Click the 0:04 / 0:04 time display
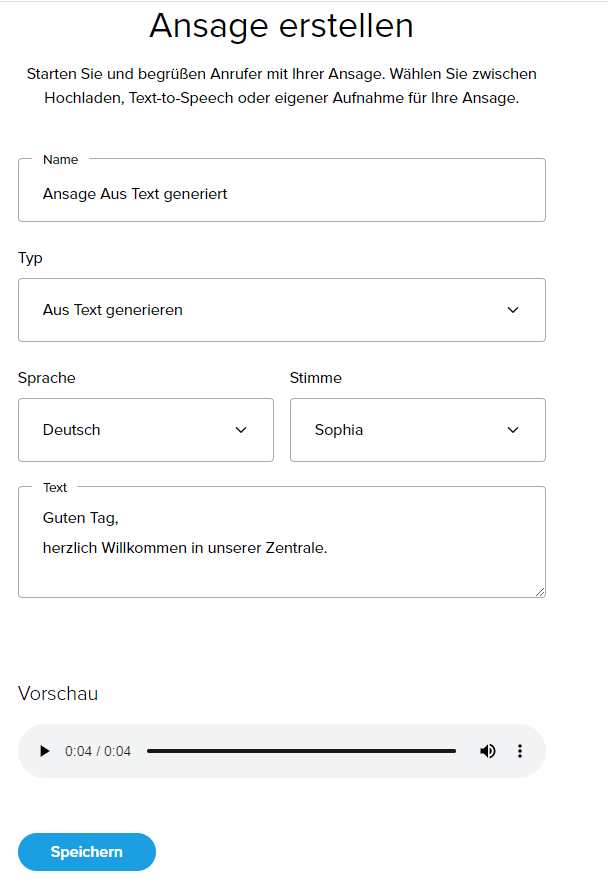Viewport: 608px width, 886px height. click(98, 751)
